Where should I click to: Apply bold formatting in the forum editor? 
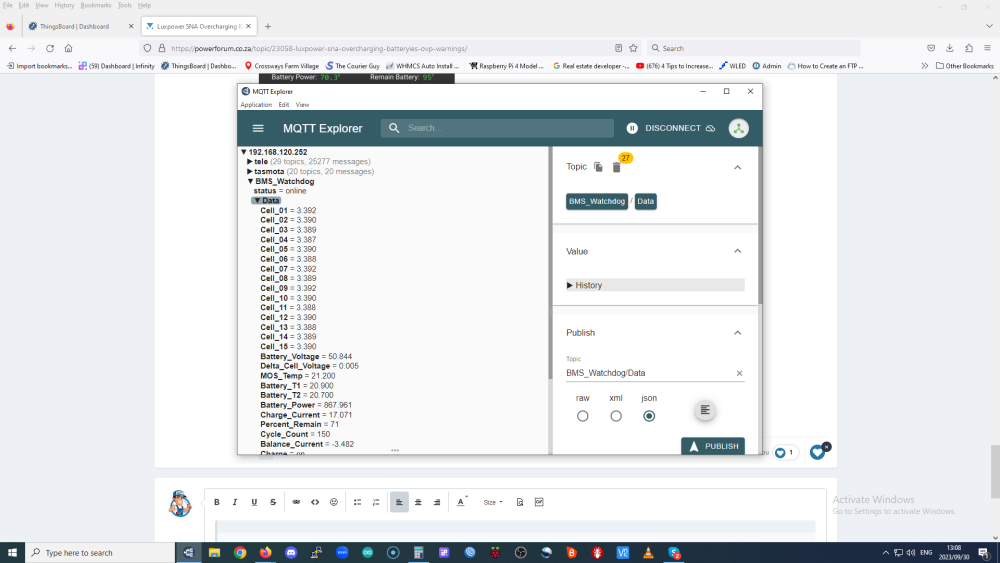217,502
